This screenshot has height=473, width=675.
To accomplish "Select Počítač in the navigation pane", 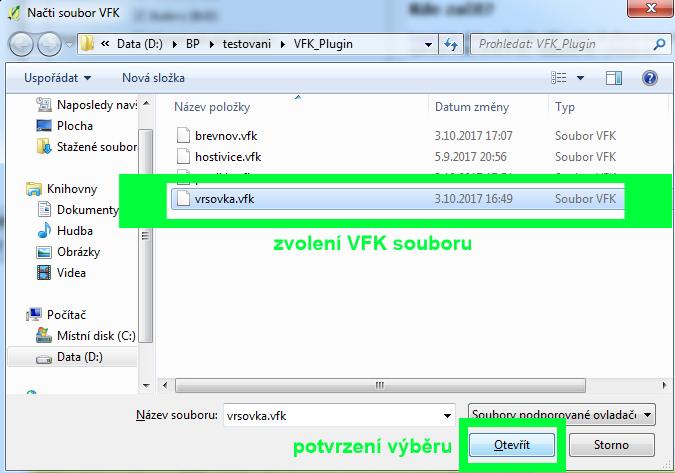I will (x=56, y=315).
